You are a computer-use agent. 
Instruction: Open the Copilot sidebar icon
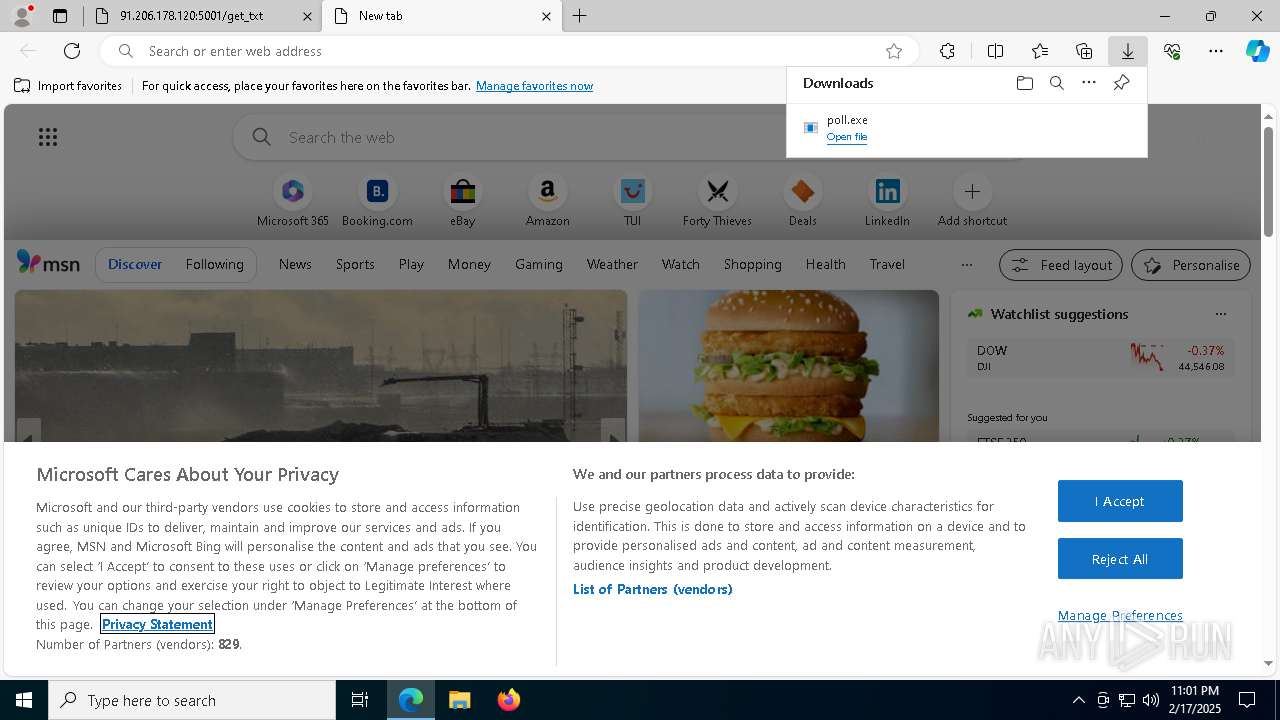pyautogui.click(x=1258, y=51)
